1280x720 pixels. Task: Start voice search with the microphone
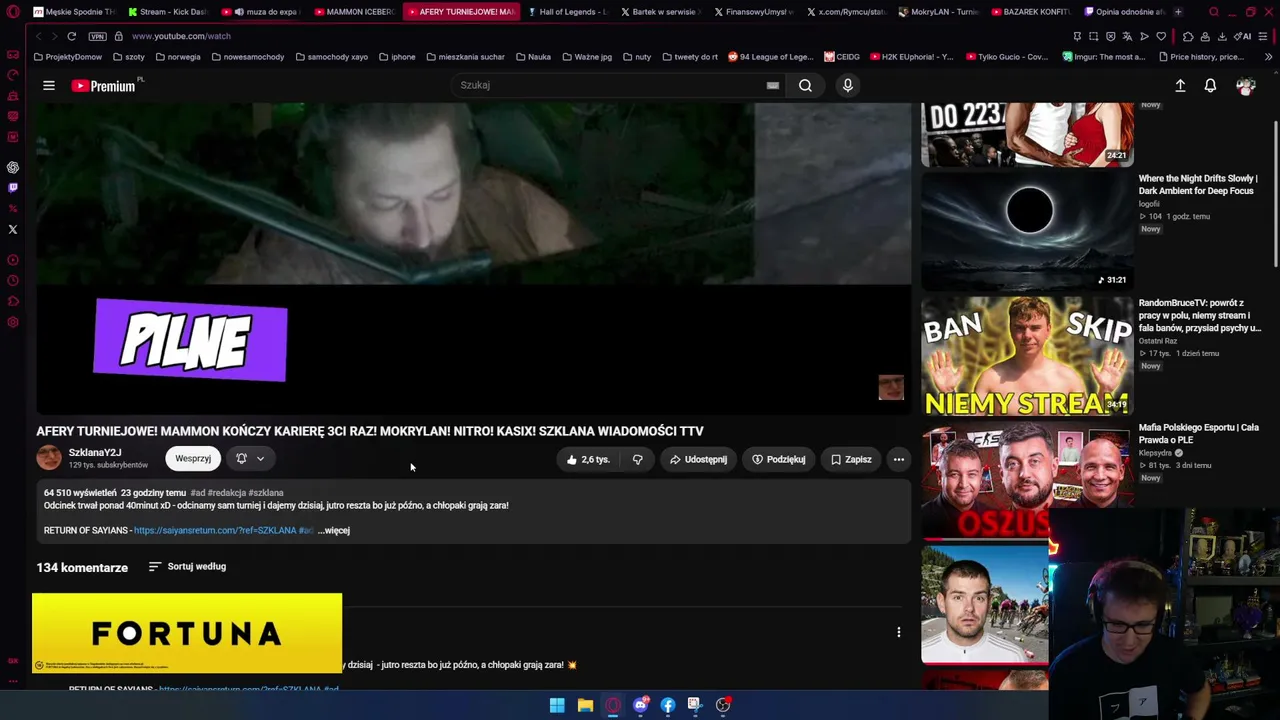[847, 86]
